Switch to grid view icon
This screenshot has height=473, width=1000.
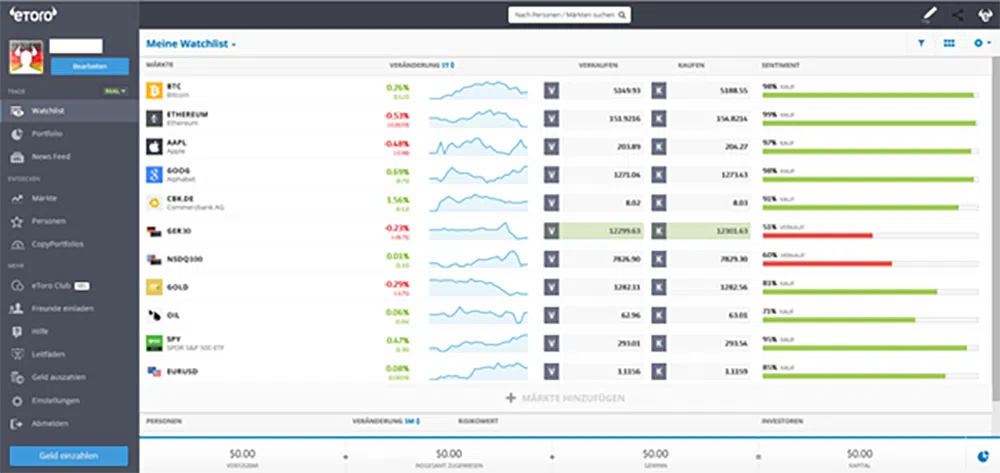coord(949,43)
